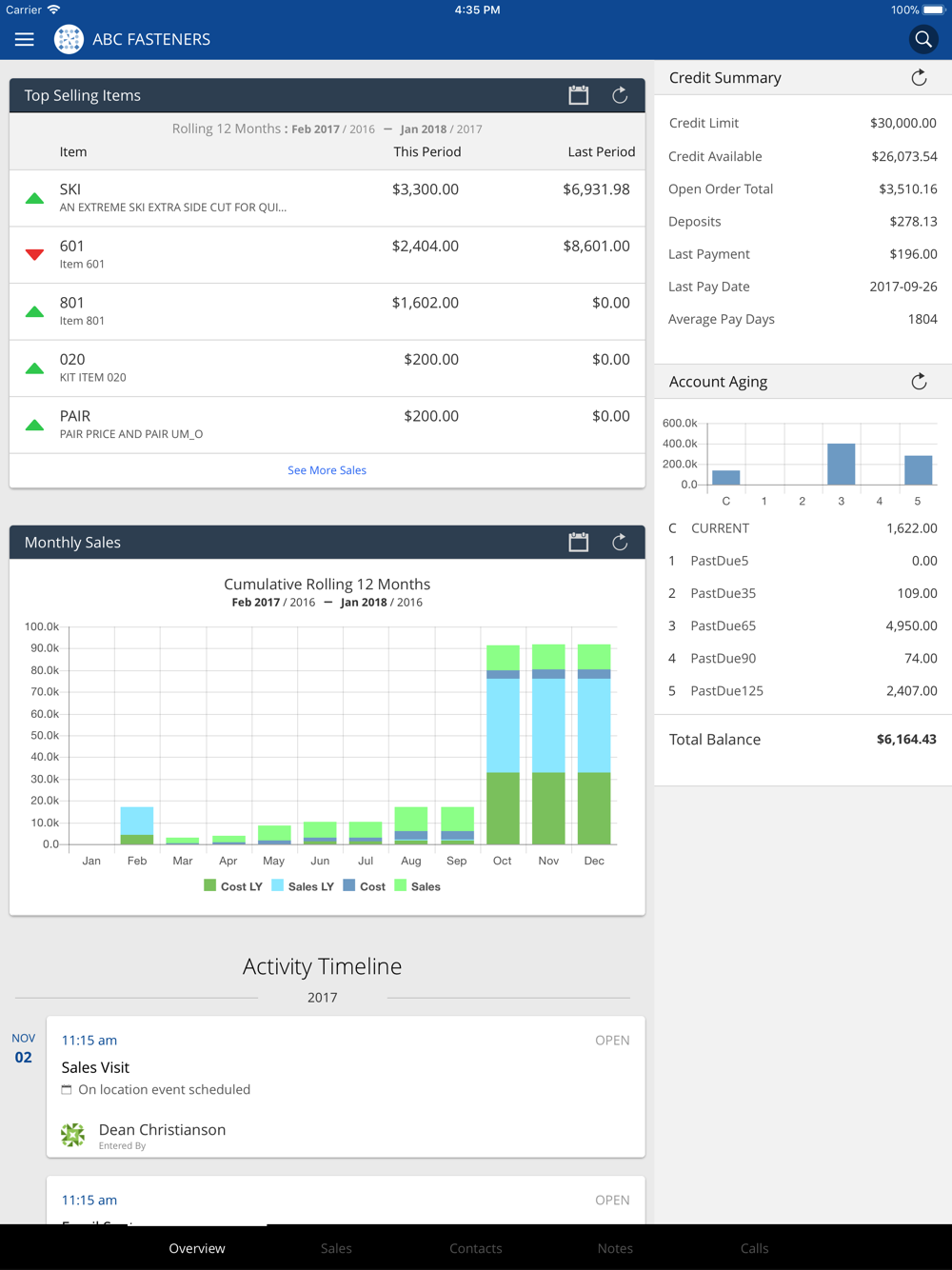Tap the green up arrow for SKI
Image resolution: width=952 pixels, height=1270 pixels.
[34, 198]
